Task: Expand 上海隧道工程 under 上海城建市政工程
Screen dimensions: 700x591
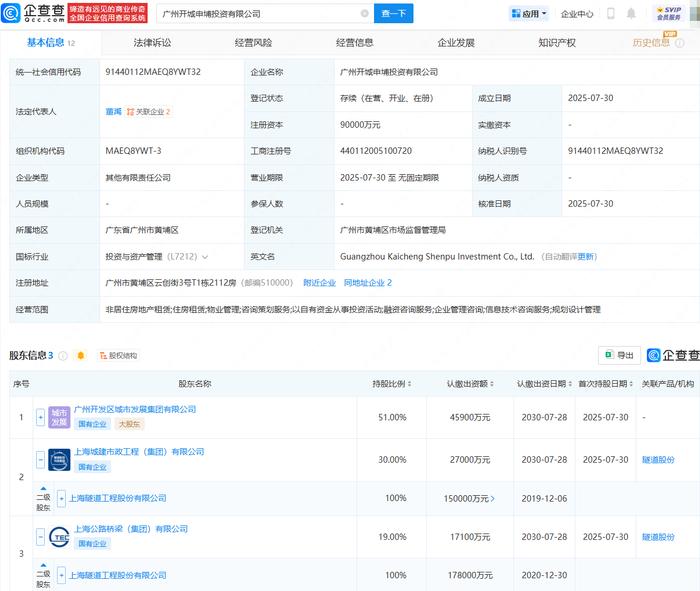Action: click(62, 498)
